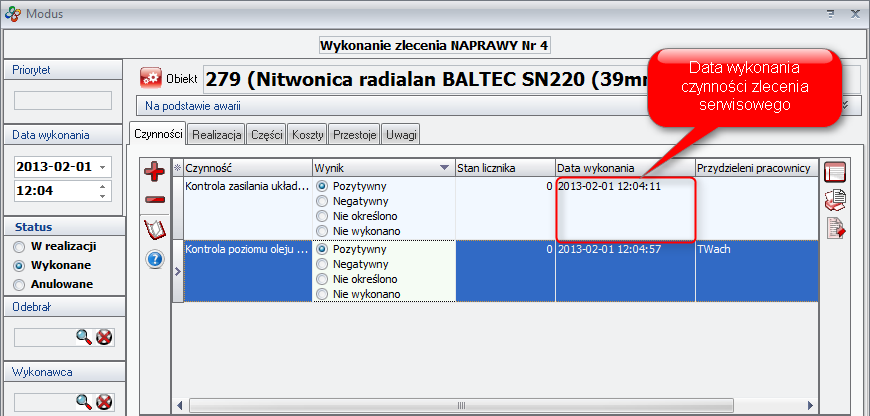Switch to the Realizacja tab
This screenshot has height=416, width=870.
tap(217, 135)
